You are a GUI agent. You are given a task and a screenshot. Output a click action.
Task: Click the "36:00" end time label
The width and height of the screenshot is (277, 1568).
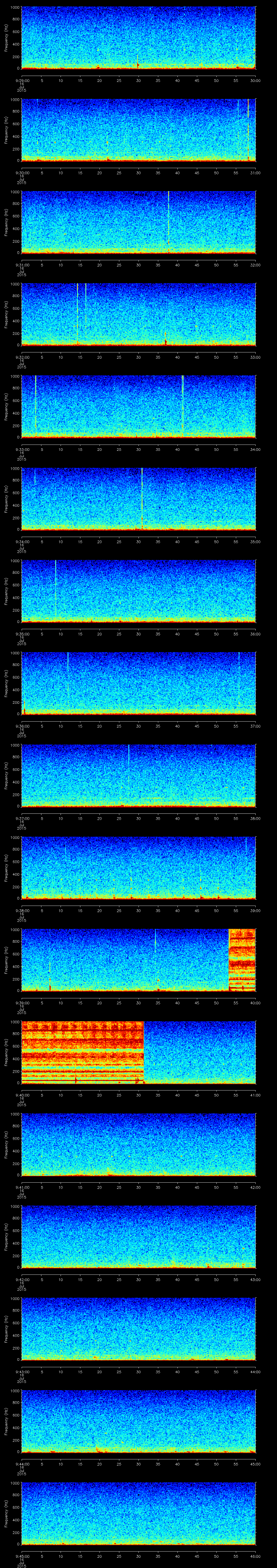tap(256, 634)
